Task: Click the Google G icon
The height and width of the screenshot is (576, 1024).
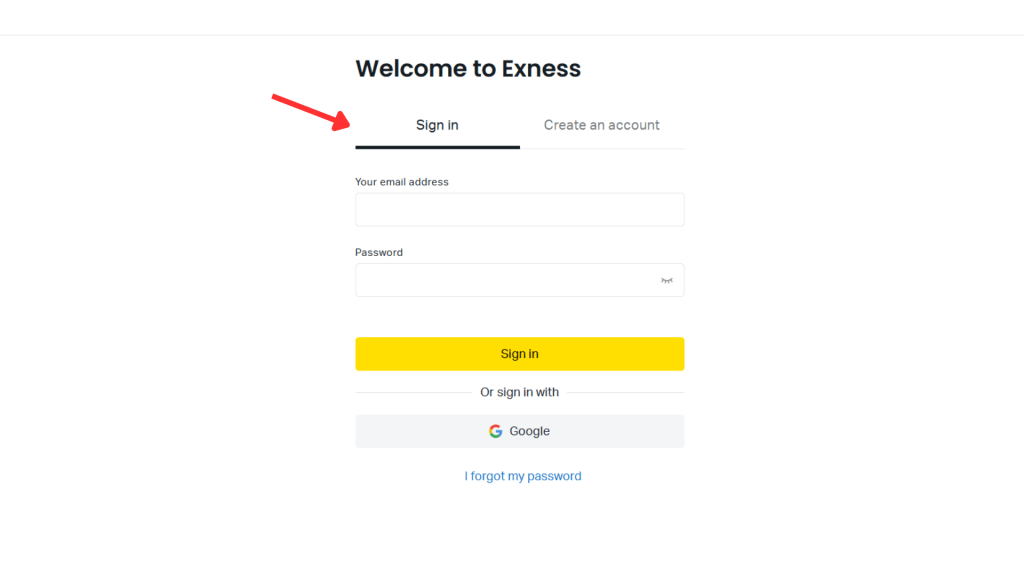Action: (x=496, y=431)
